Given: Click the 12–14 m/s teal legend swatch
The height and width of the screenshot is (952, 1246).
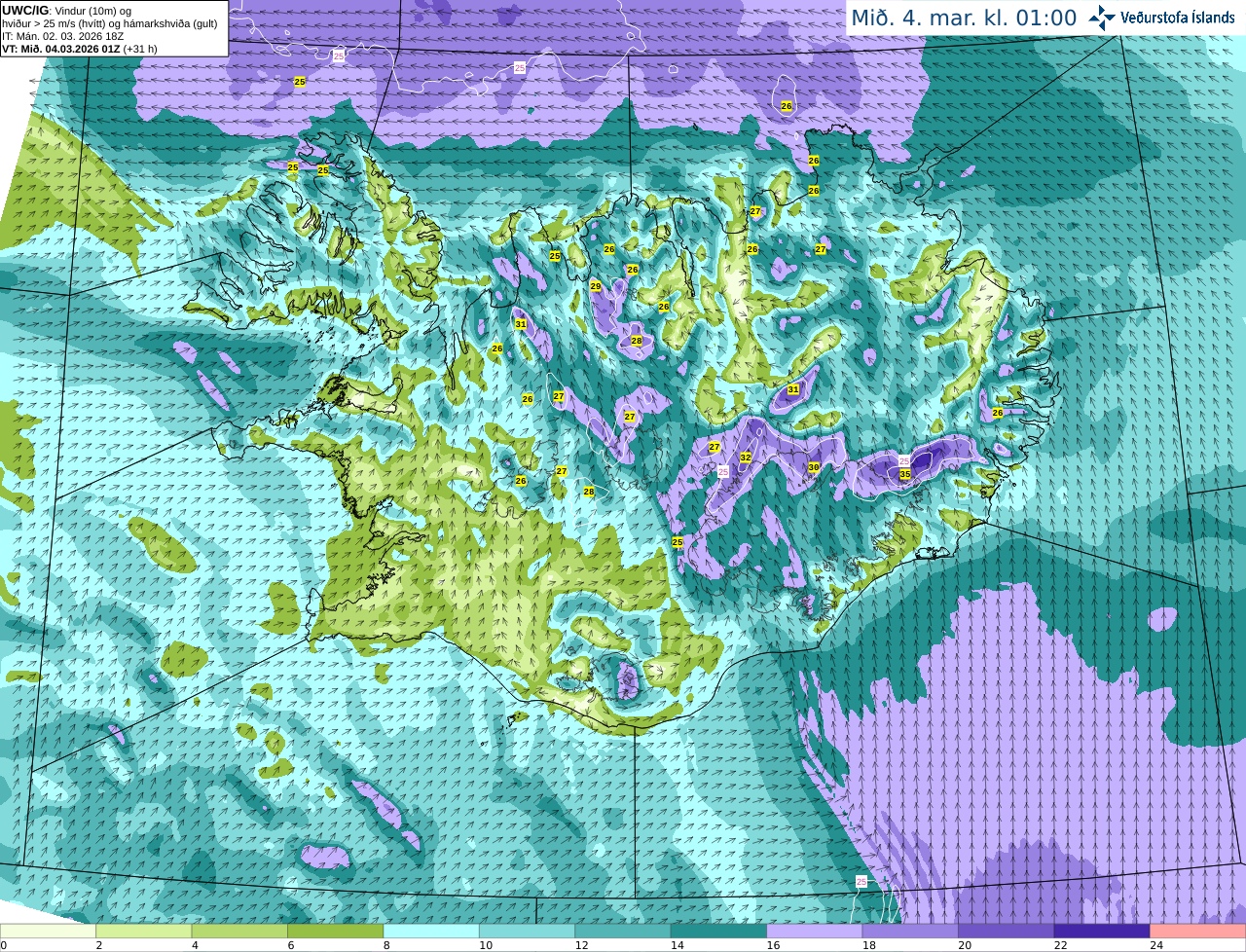Looking at the screenshot, I should (623, 932).
